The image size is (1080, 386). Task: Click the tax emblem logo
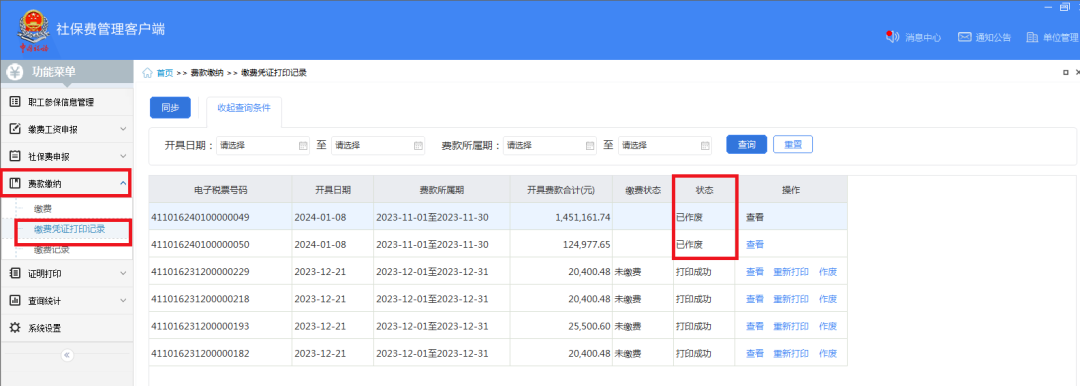pyautogui.click(x=33, y=30)
